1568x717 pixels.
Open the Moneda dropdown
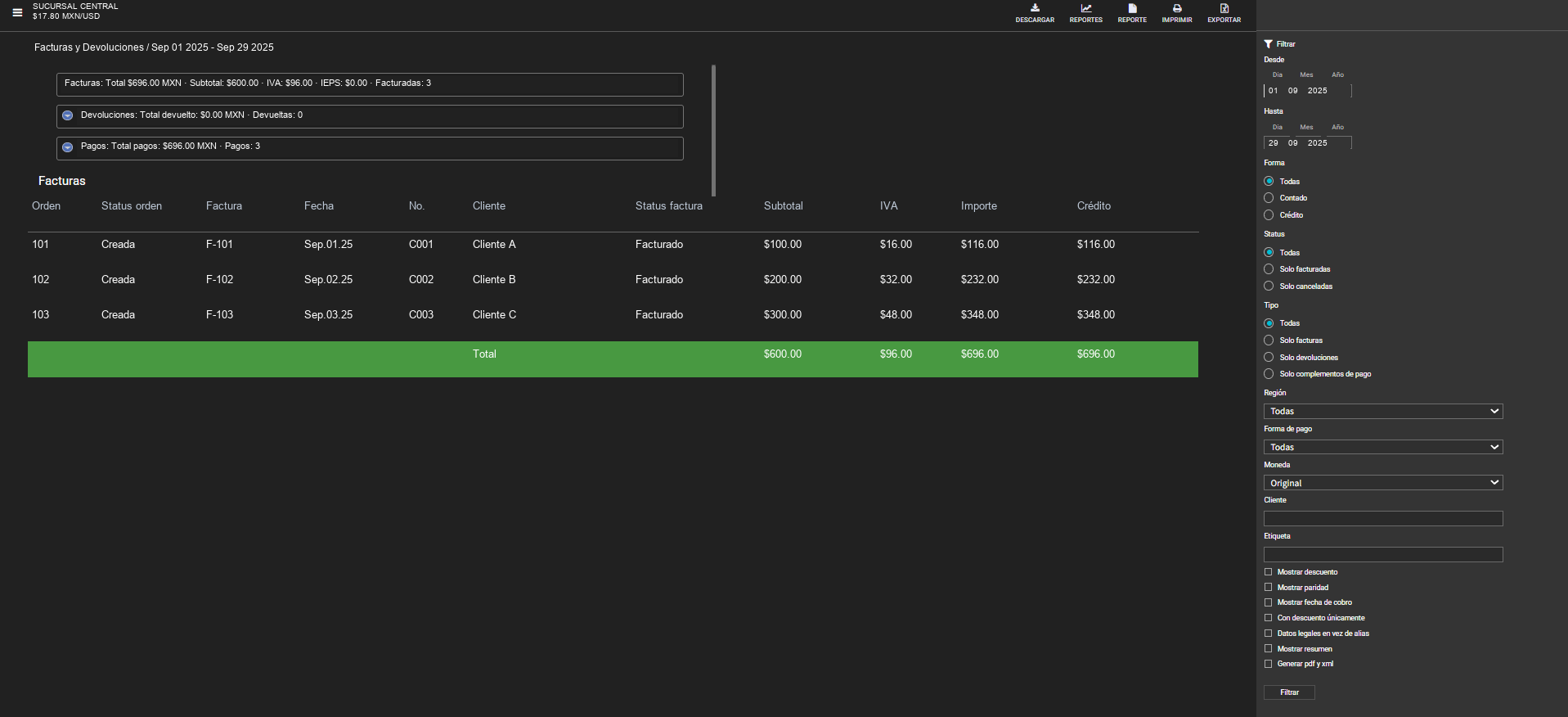[x=1383, y=483]
